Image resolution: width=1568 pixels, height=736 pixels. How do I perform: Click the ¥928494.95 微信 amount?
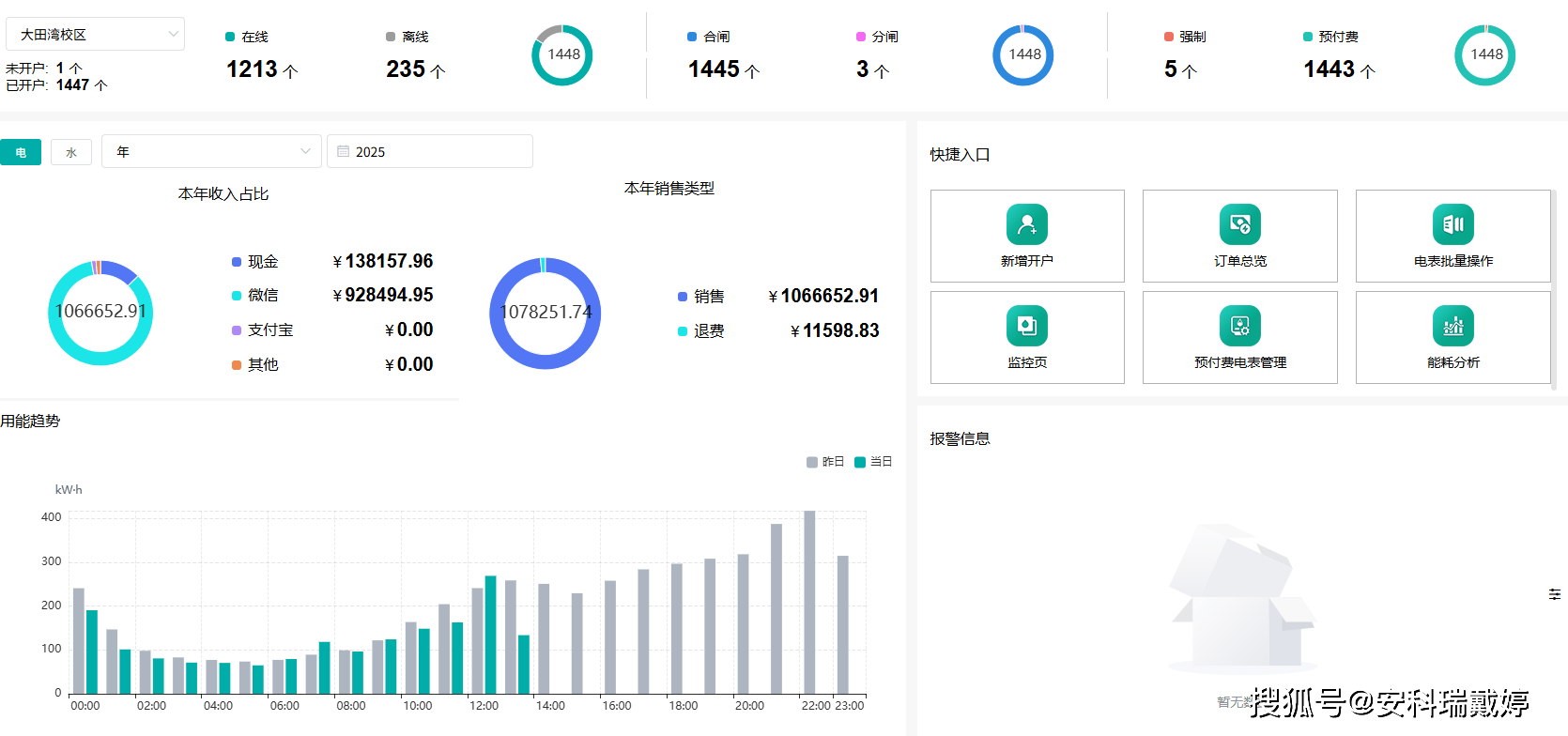[383, 295]
